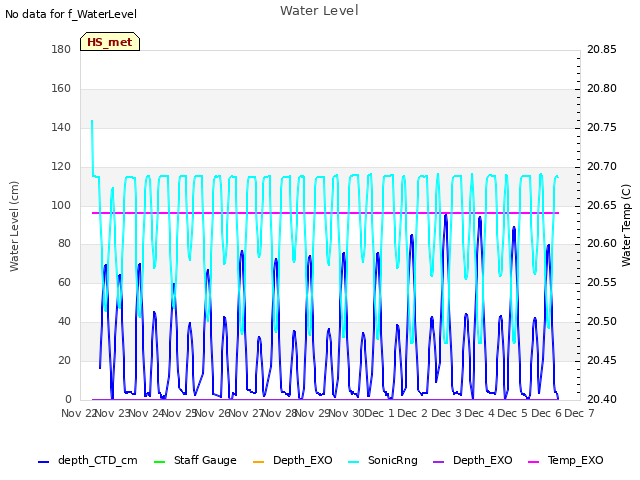Click the 'Dec 7' x-axis date label
The height and width of the screenshot is (480, 640).
tap(579, 413)
